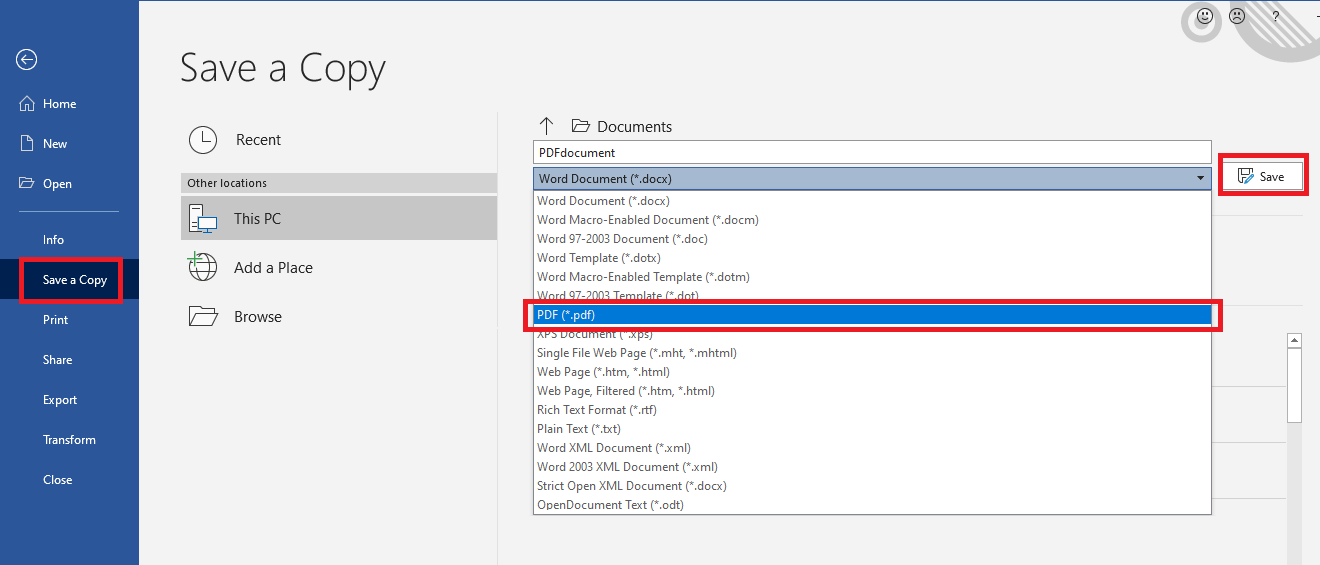
Task: Choose Word Macro-Enabled Template (*.dotm)
Action: 872,277
